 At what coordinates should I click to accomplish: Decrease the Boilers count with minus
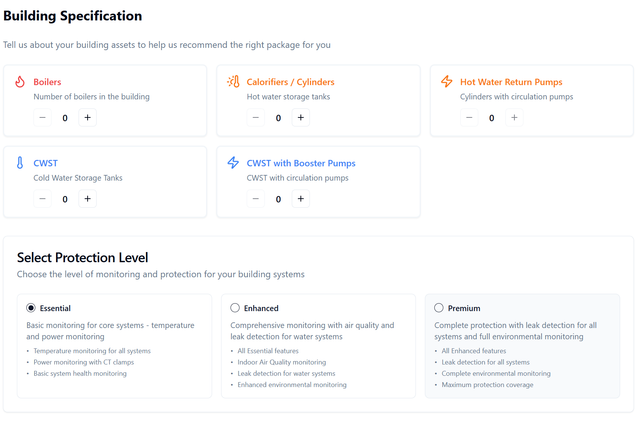pyautogui.click(x=42, y=118)
